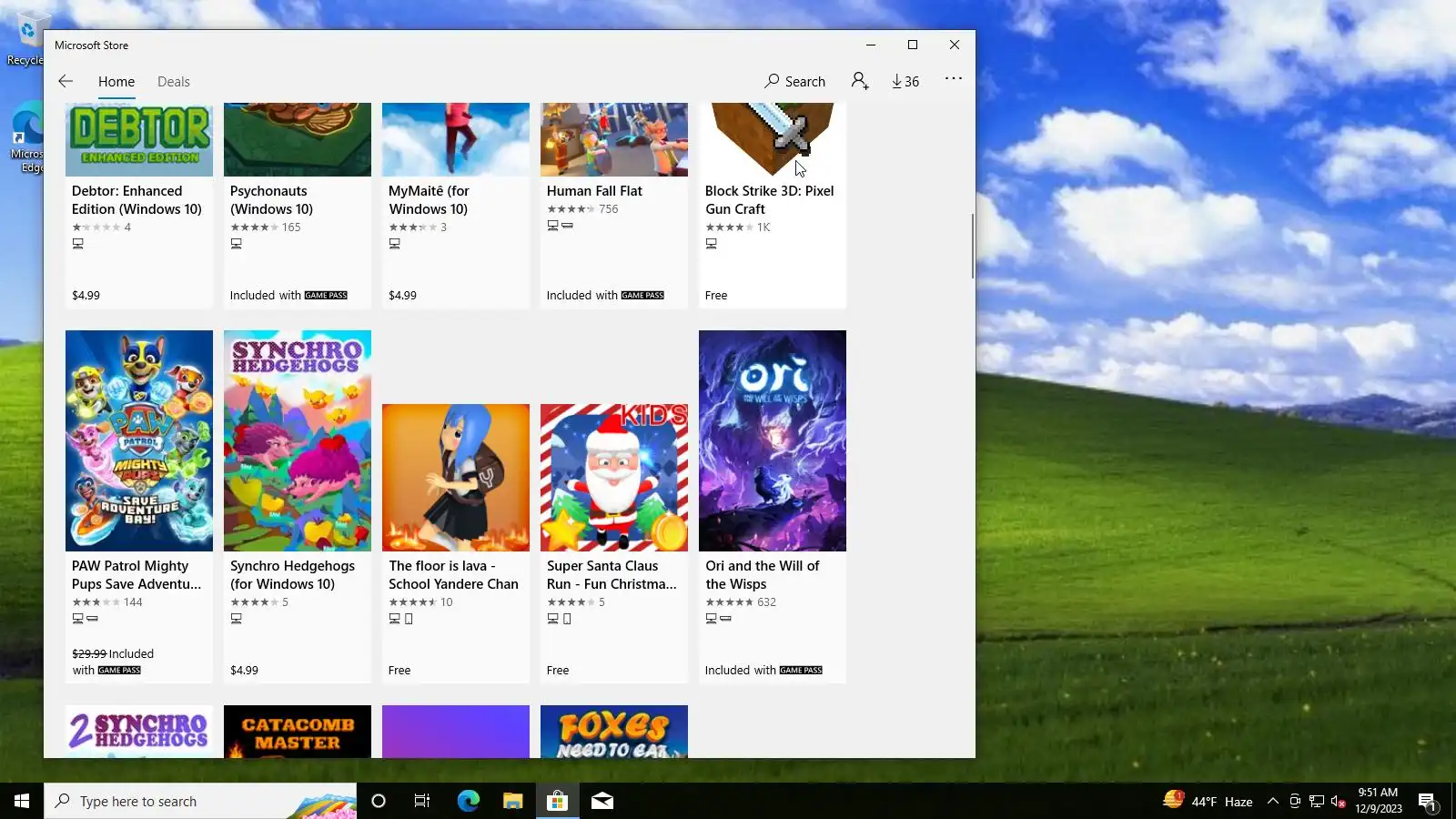Open the MyMaitê (for Windows 10) title

pos(429,200)
